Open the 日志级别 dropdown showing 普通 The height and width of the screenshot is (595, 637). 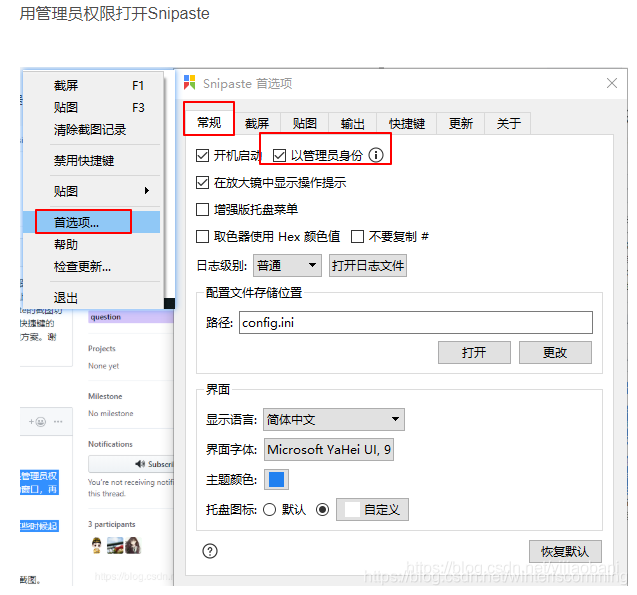point(287,266)
